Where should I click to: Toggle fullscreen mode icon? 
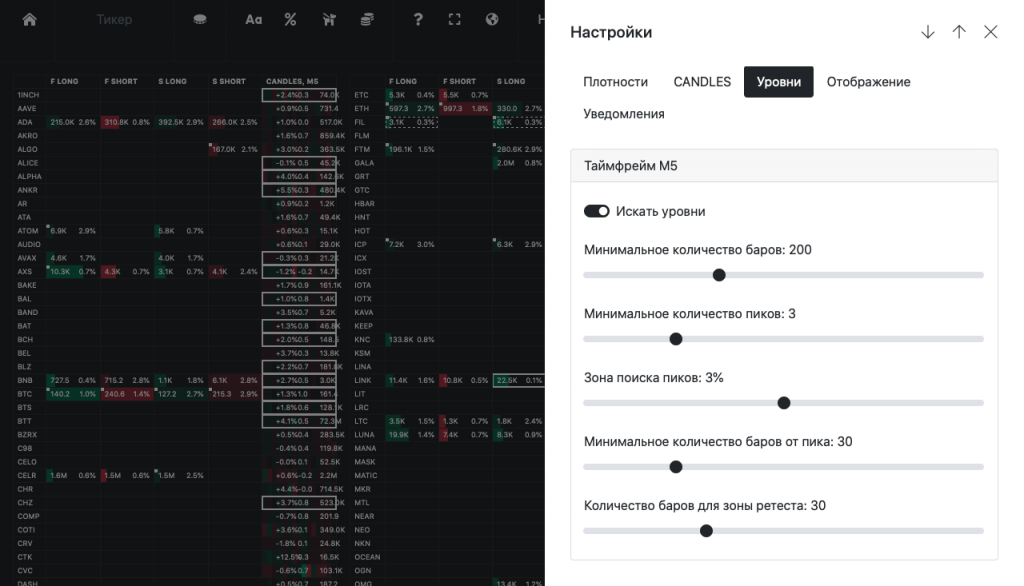pyautogui.click(x=455, y=19)
